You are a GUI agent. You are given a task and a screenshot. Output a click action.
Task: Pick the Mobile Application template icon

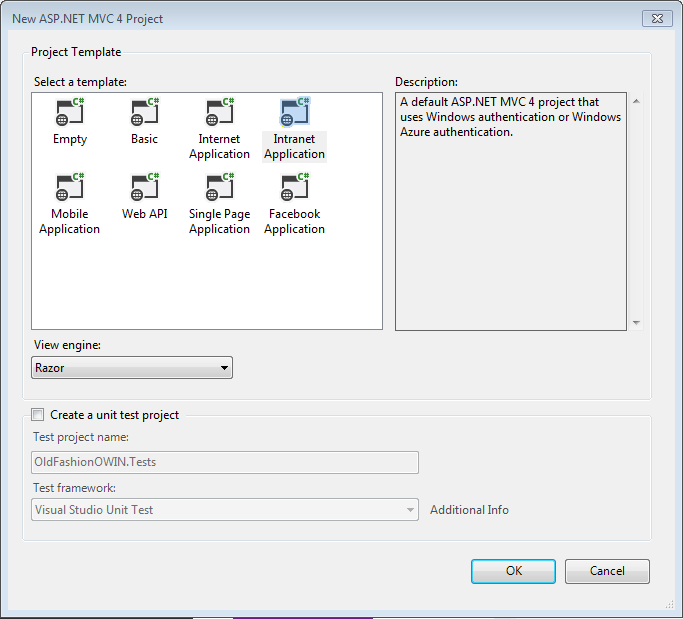(70, 187)
